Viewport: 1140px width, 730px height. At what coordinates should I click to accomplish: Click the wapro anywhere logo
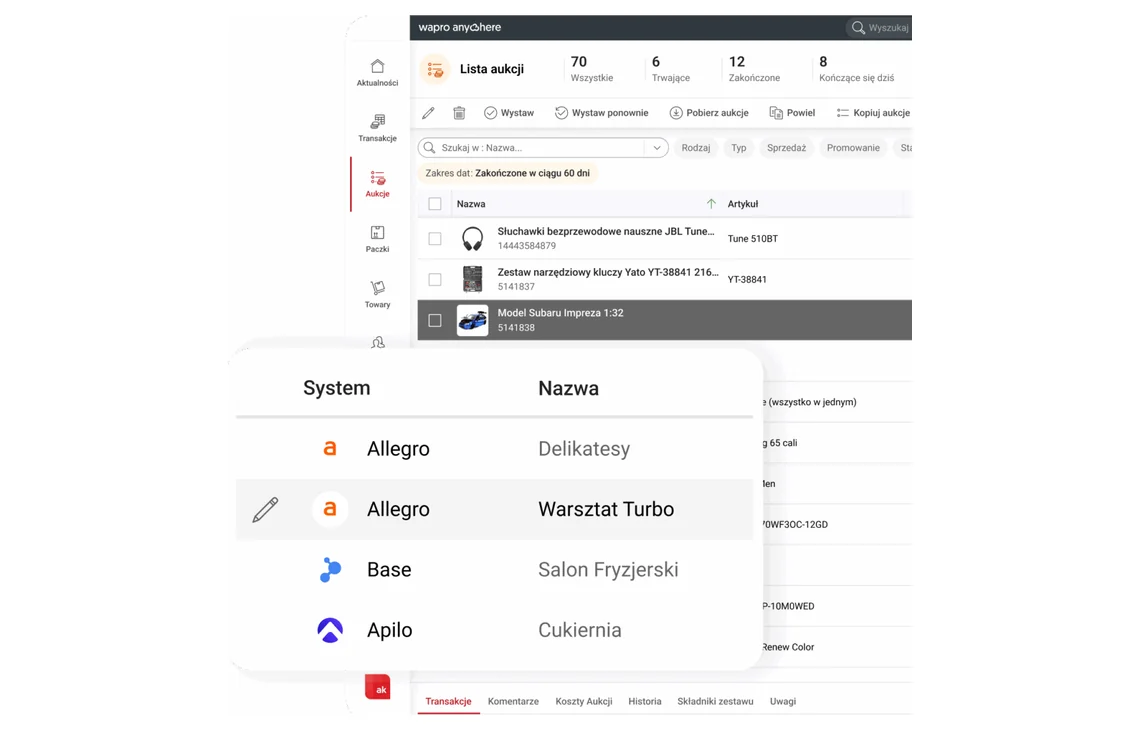(459, 28)
